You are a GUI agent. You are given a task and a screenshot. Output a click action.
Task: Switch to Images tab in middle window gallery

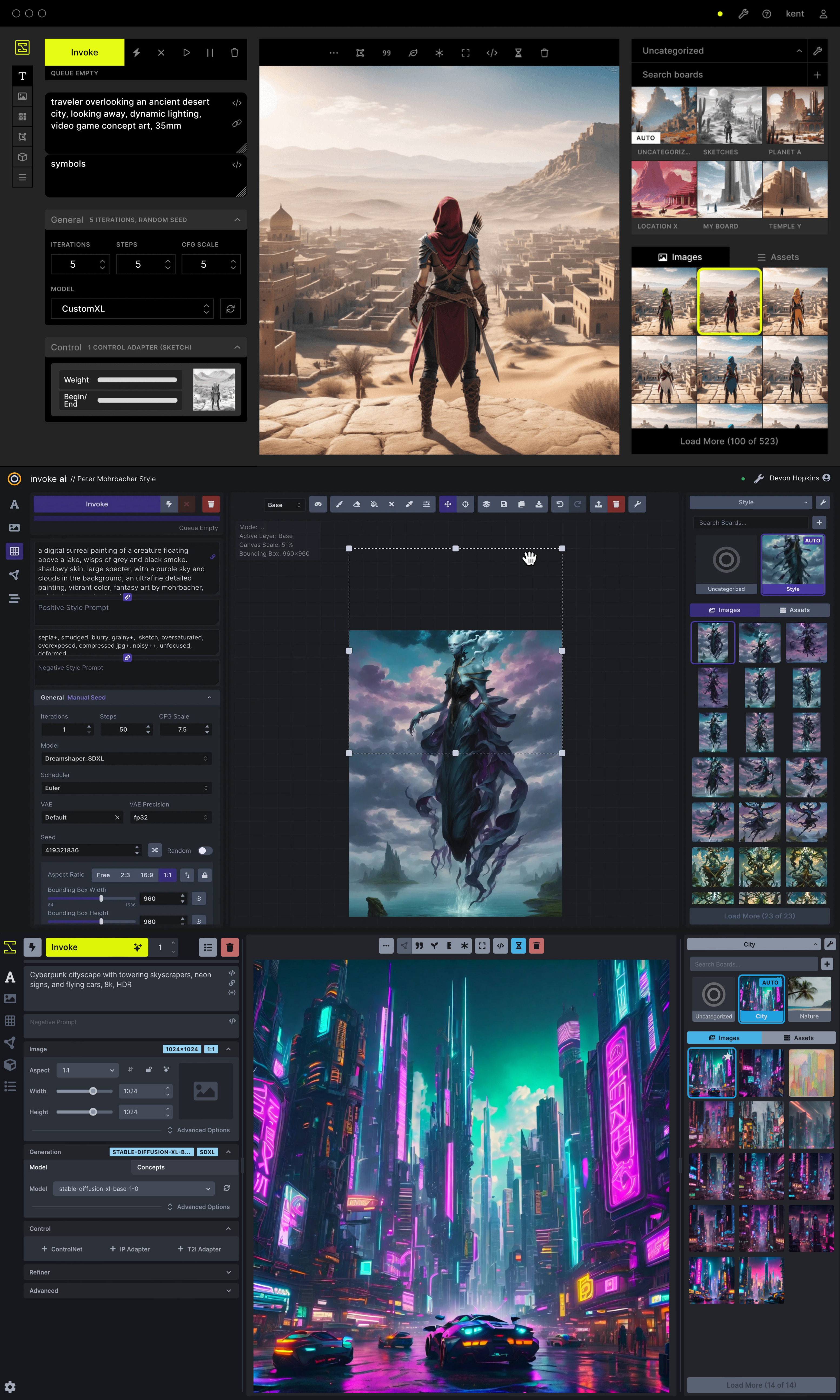coord(725,610)
